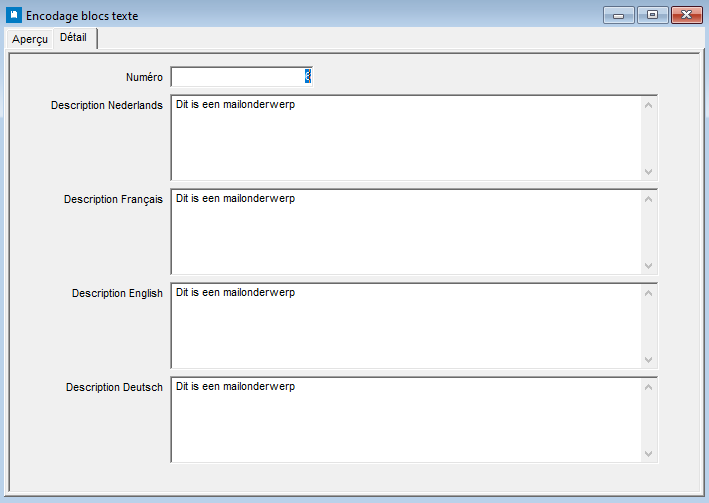Close the Encodage blocs texte window
The image size is (709, 503).
tap(686, 15)
